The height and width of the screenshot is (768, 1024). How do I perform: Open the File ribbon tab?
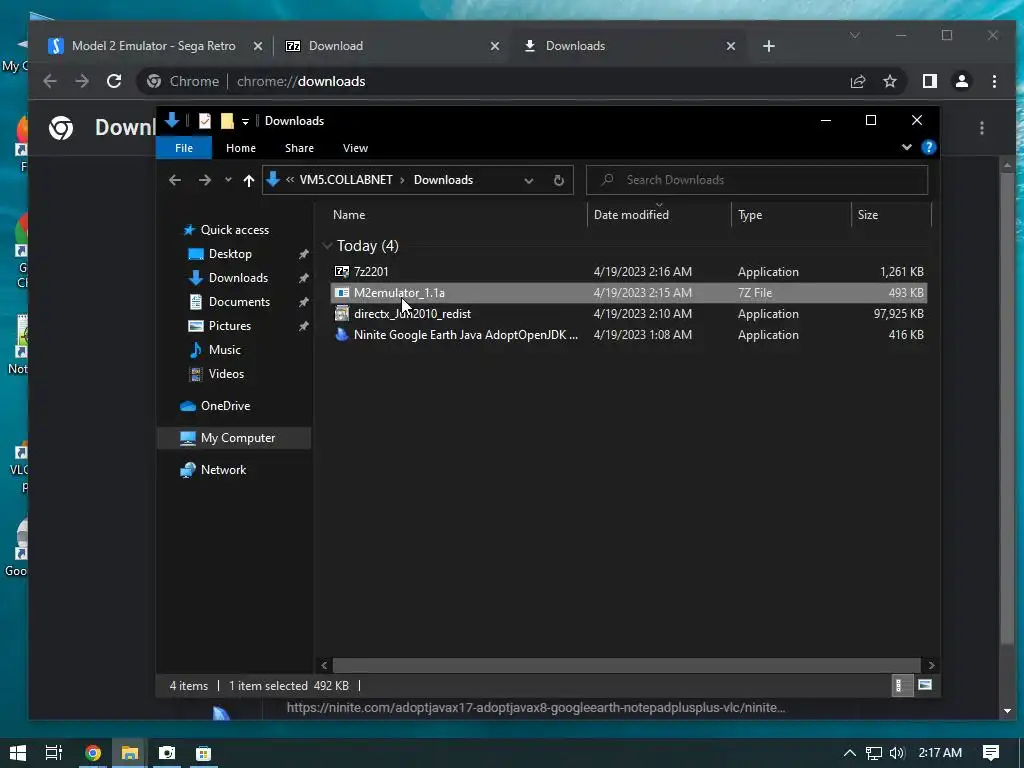[x=184, y=148]
